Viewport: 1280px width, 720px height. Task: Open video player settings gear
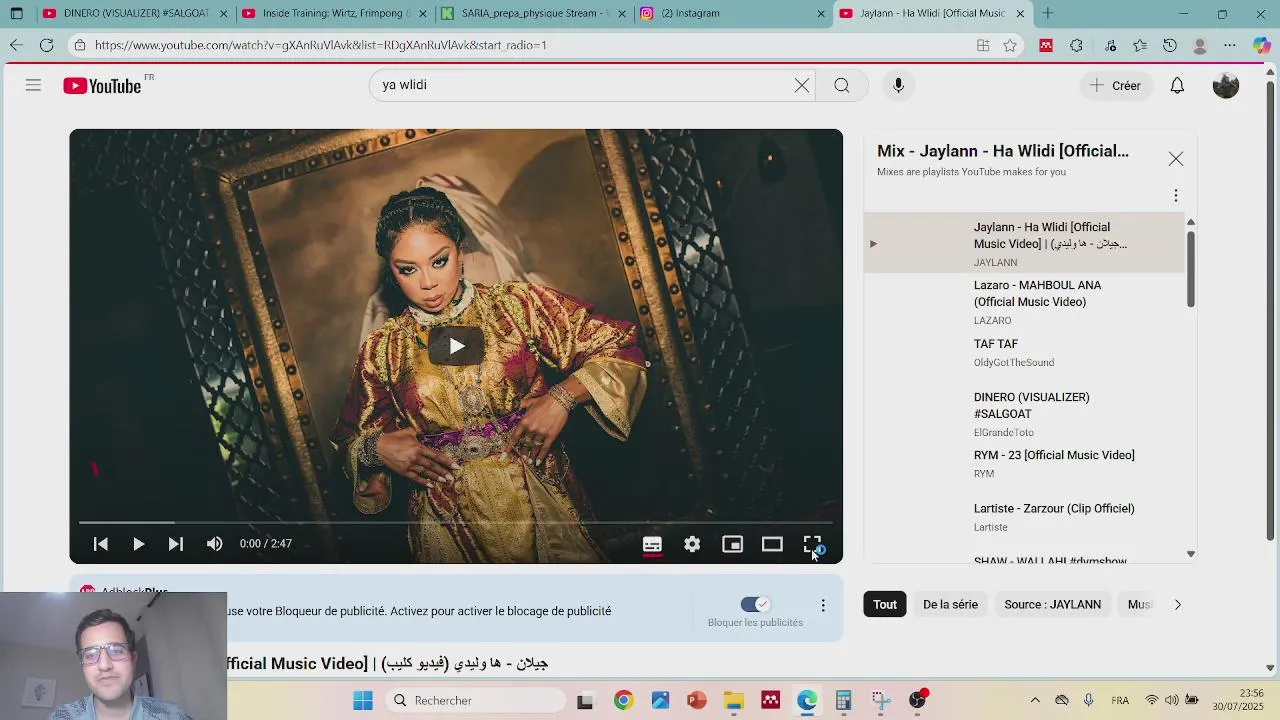692,544
